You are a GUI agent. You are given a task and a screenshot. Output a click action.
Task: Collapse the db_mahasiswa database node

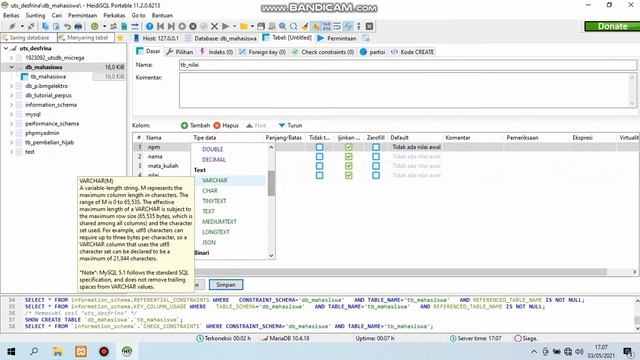pyautogui.click(x=11, y=67)
